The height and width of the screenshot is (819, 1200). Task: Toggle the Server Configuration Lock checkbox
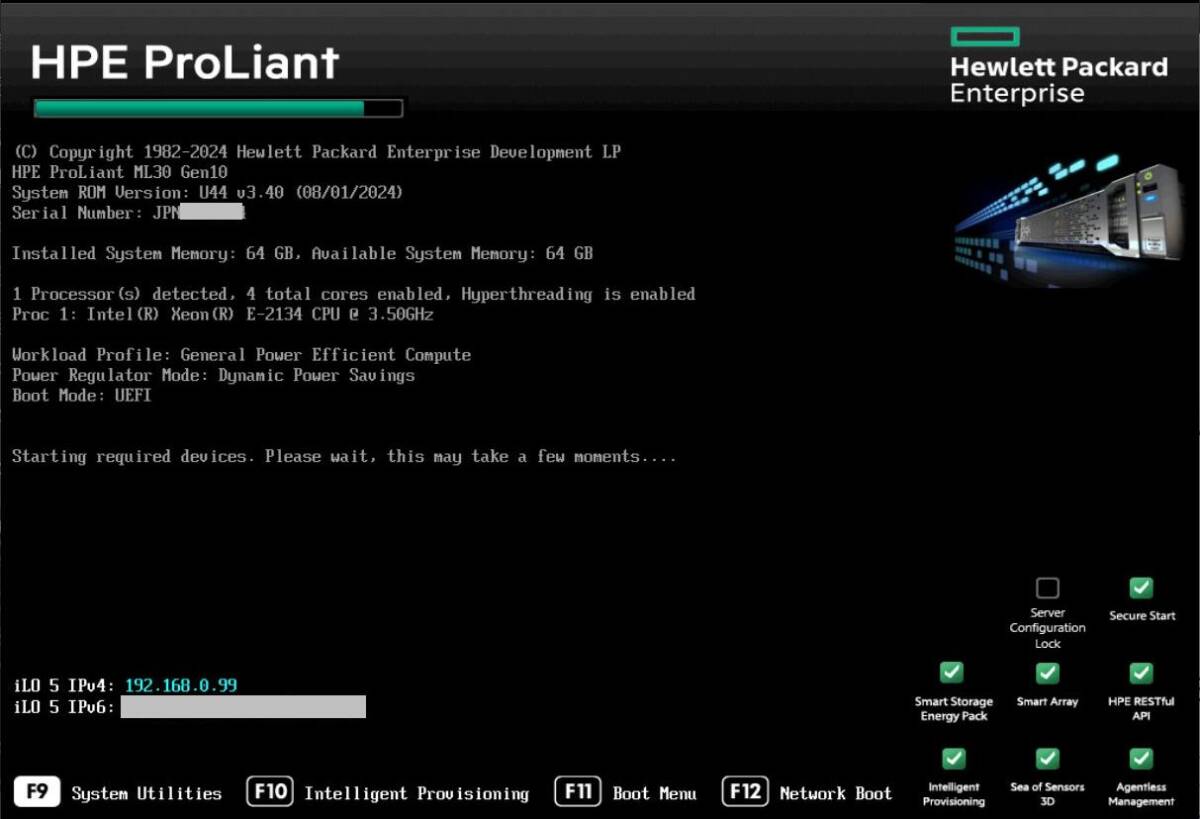point(1047,587)
